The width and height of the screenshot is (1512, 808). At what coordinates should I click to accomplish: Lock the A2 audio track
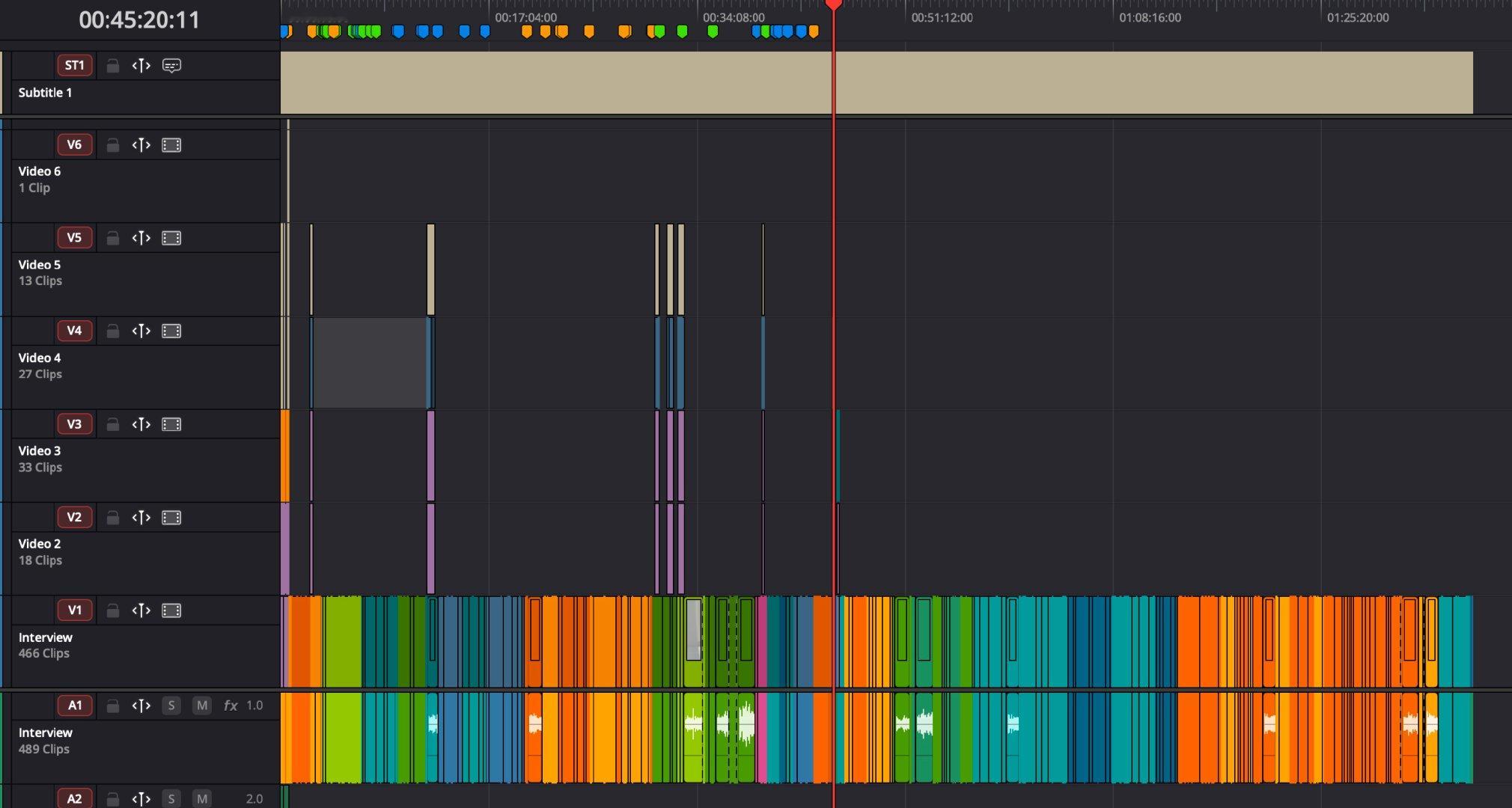pos(112,798)
